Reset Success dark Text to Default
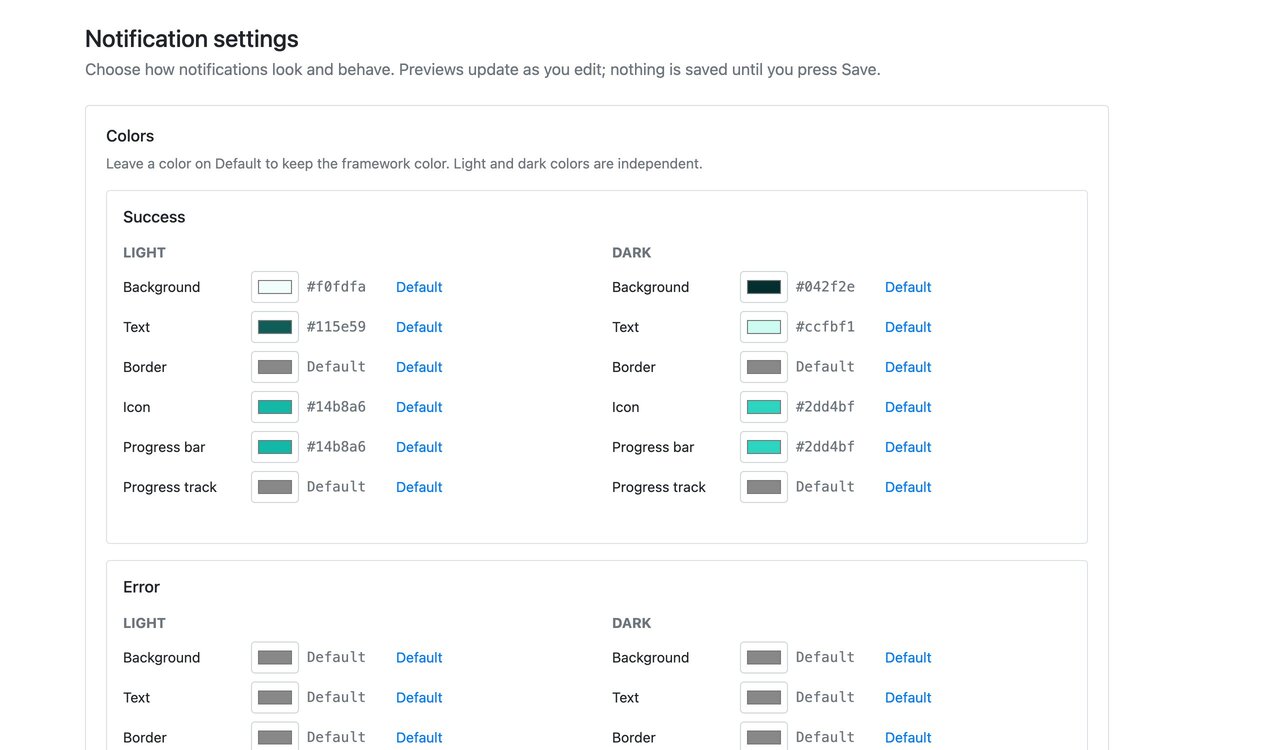 908,327
